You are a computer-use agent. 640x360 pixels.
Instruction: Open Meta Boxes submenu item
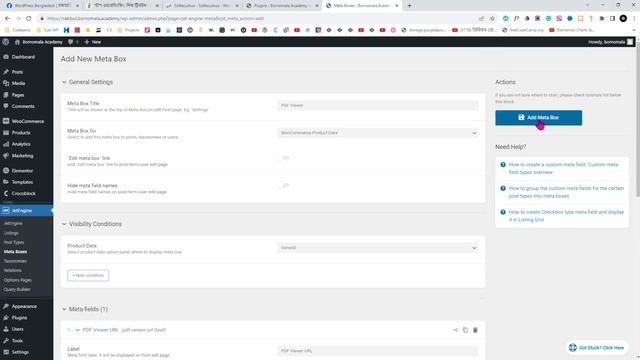tap(16, 252)
